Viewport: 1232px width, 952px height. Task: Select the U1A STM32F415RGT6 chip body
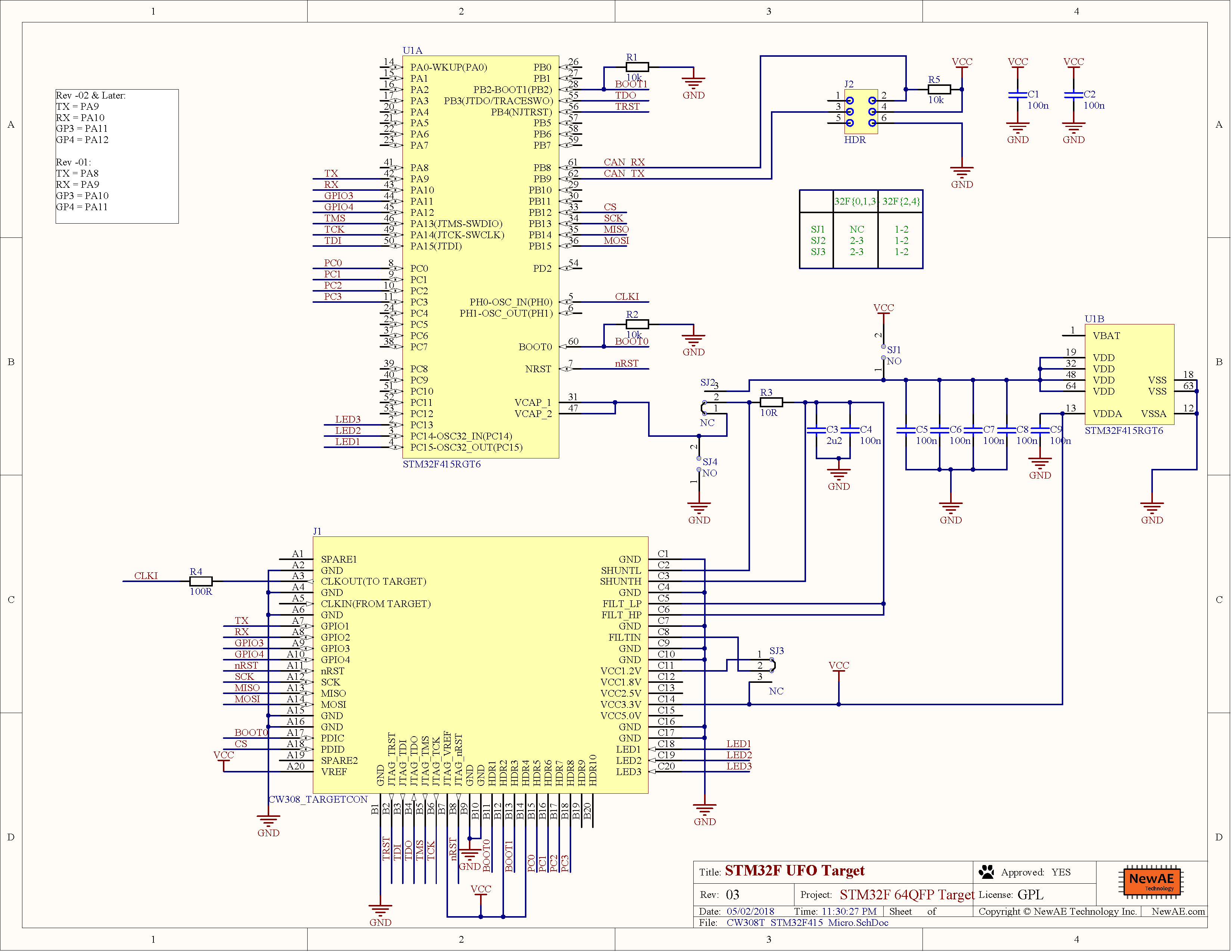(481, 257)
